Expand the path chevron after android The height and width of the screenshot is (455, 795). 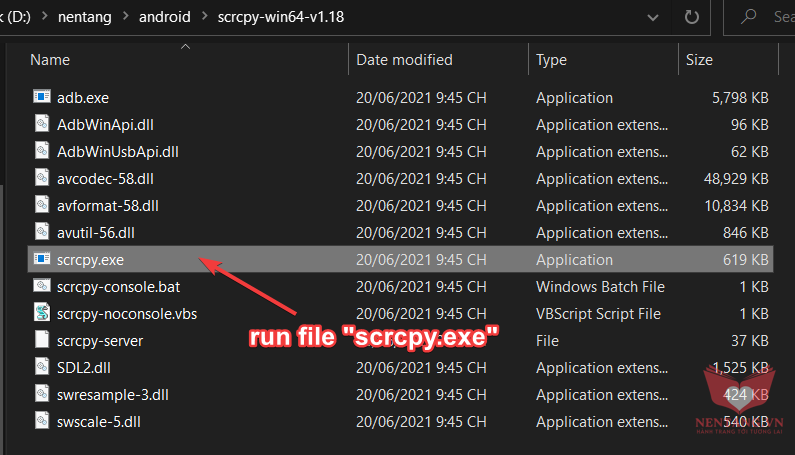(200, 17)
